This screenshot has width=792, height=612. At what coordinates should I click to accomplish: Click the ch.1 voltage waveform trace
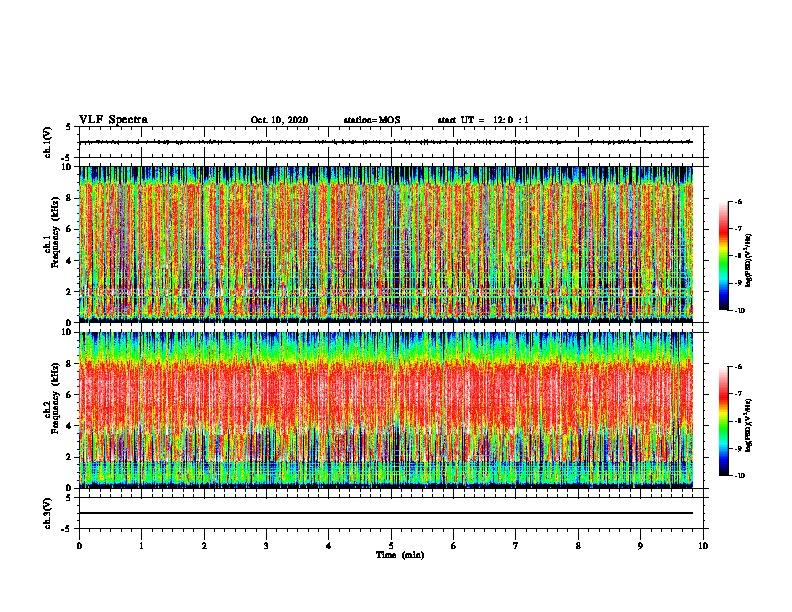point(386,142)
